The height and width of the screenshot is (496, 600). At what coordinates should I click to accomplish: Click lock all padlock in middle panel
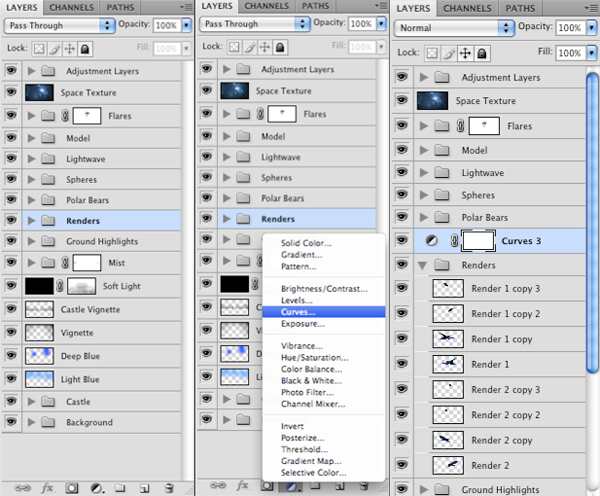coord(280,47)
